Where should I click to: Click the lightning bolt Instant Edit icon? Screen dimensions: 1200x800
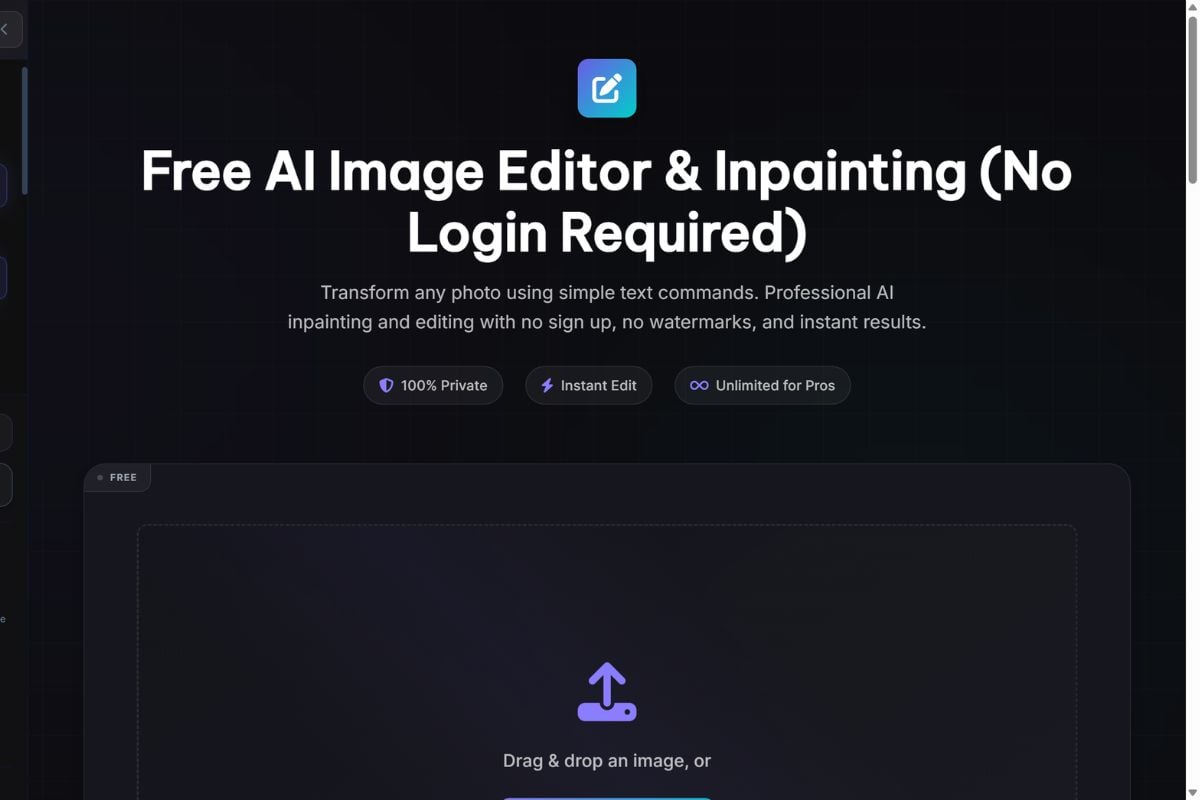547,385
